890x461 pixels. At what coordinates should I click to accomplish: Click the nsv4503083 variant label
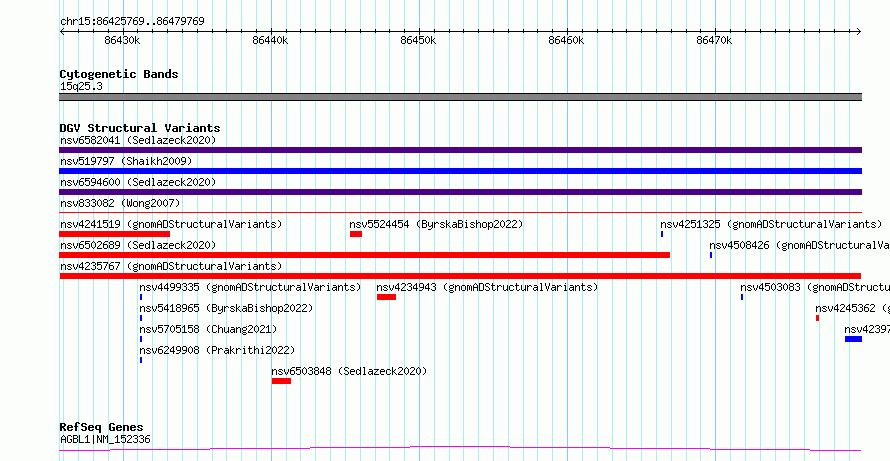(815, 287)
